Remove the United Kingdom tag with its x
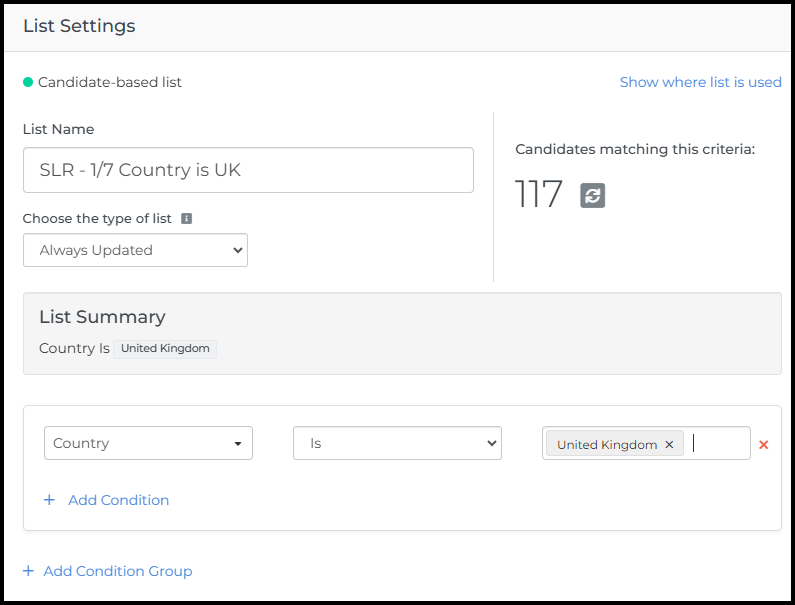The image size is (795, 605). 669,445
